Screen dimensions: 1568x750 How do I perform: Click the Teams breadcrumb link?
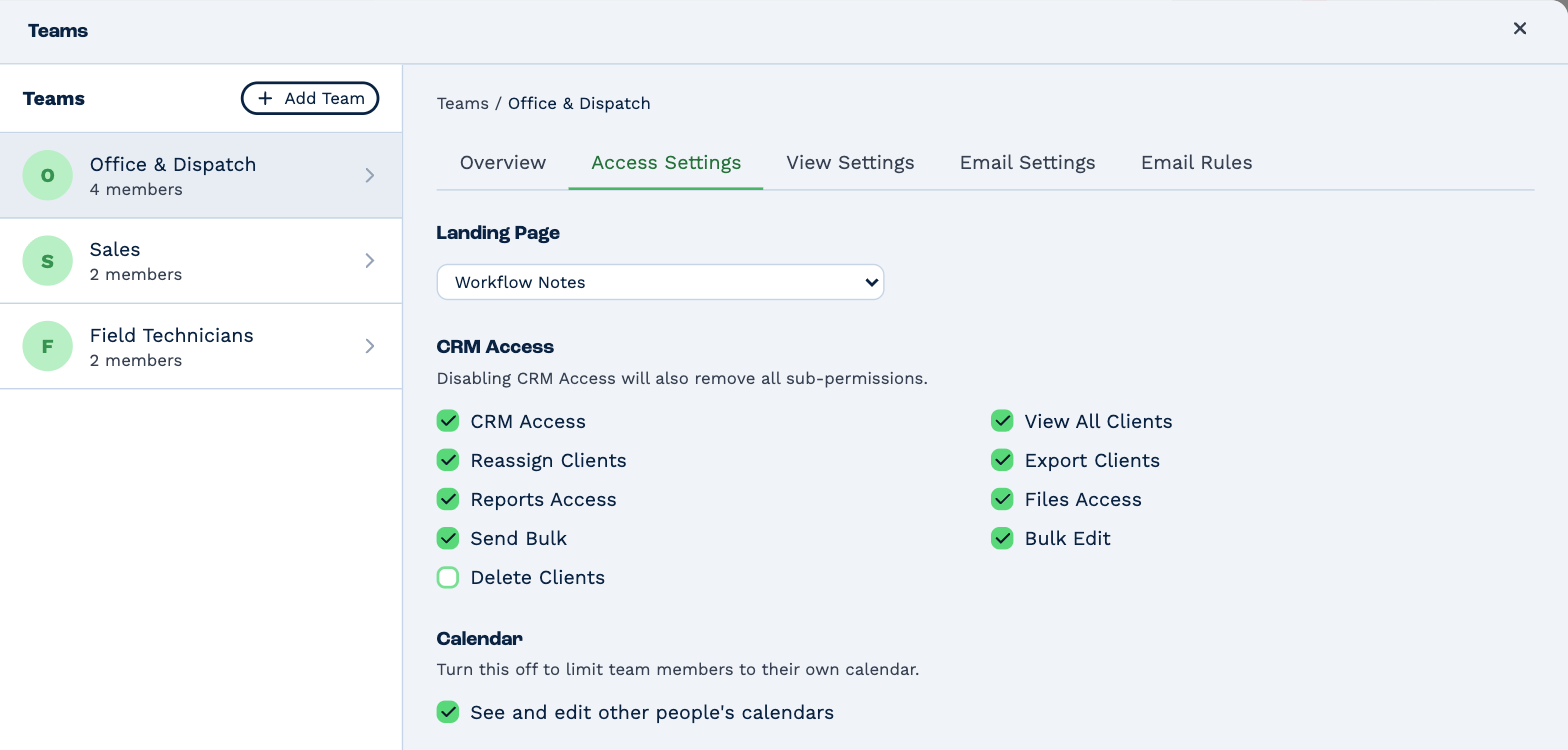463,103
